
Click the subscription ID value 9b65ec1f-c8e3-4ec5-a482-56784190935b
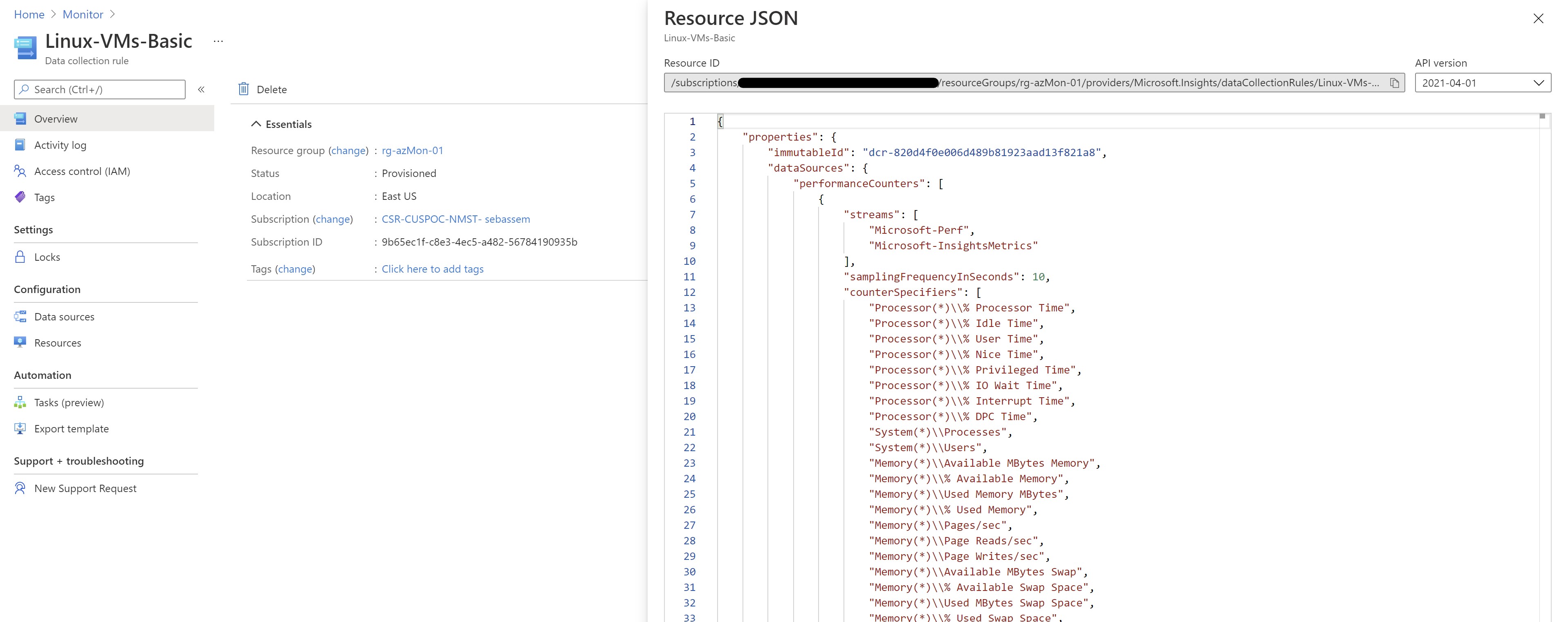tap(479, 242)
